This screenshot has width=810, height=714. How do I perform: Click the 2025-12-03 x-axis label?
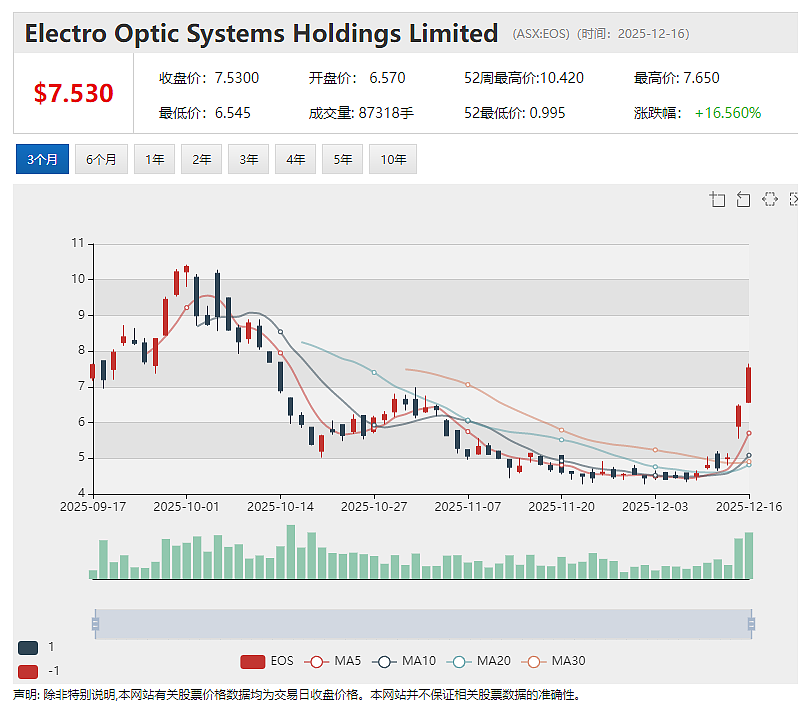coord(655,507)
